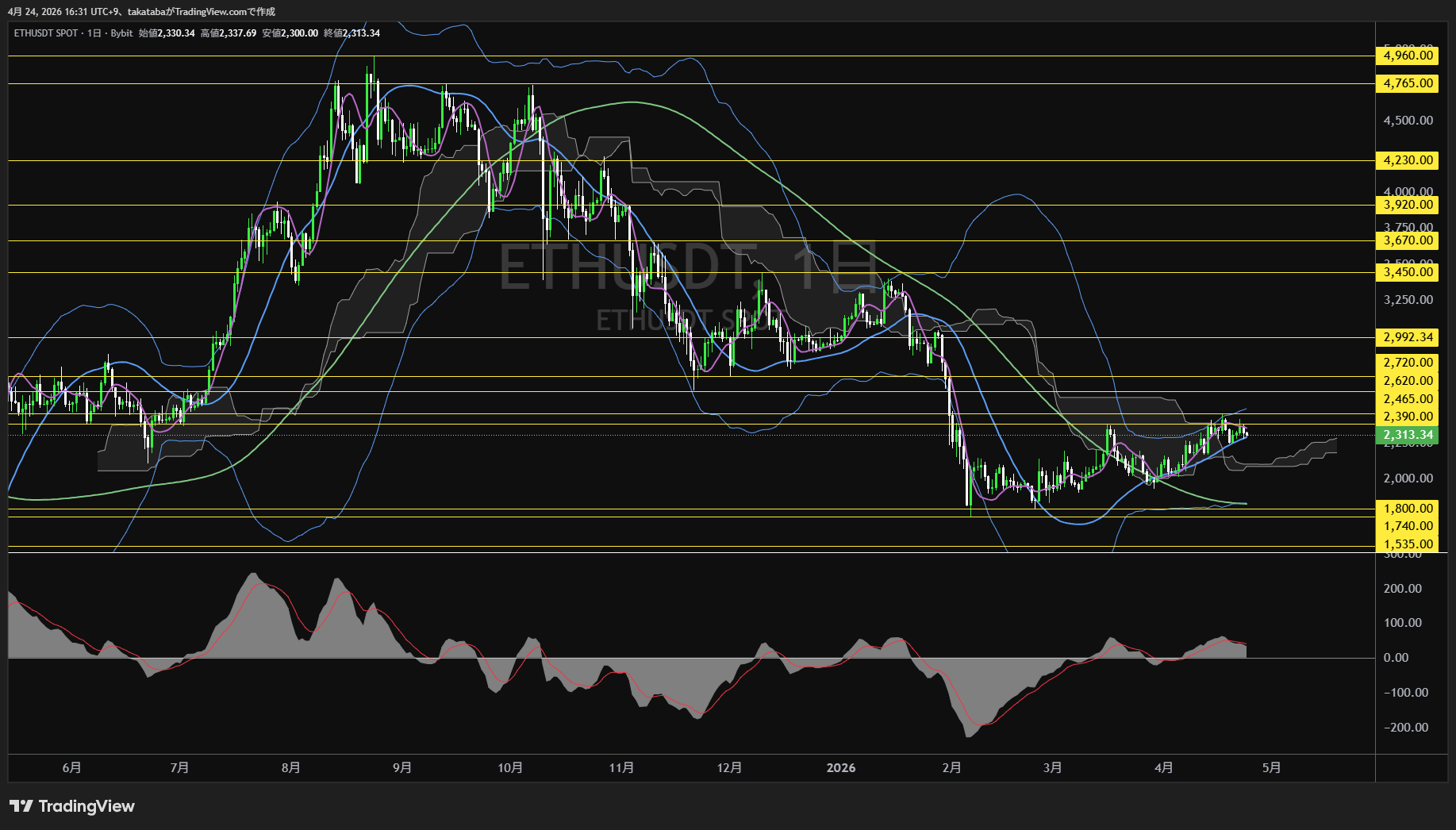The image size is (1456, 830).
Task: Select the 4,230.00 horizontal line label
Action: click(1408, 160)
